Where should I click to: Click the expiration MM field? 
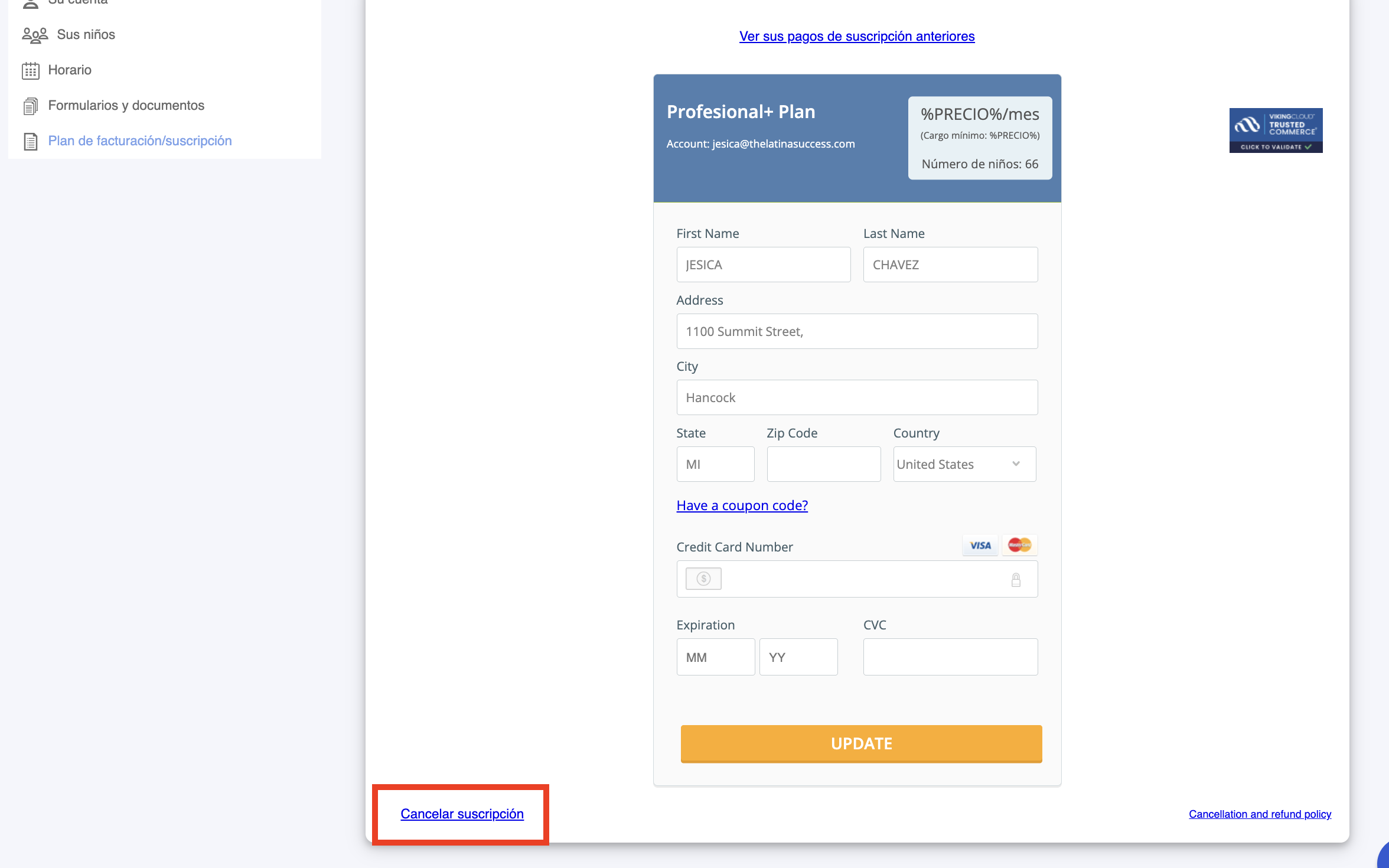(715, 657)
